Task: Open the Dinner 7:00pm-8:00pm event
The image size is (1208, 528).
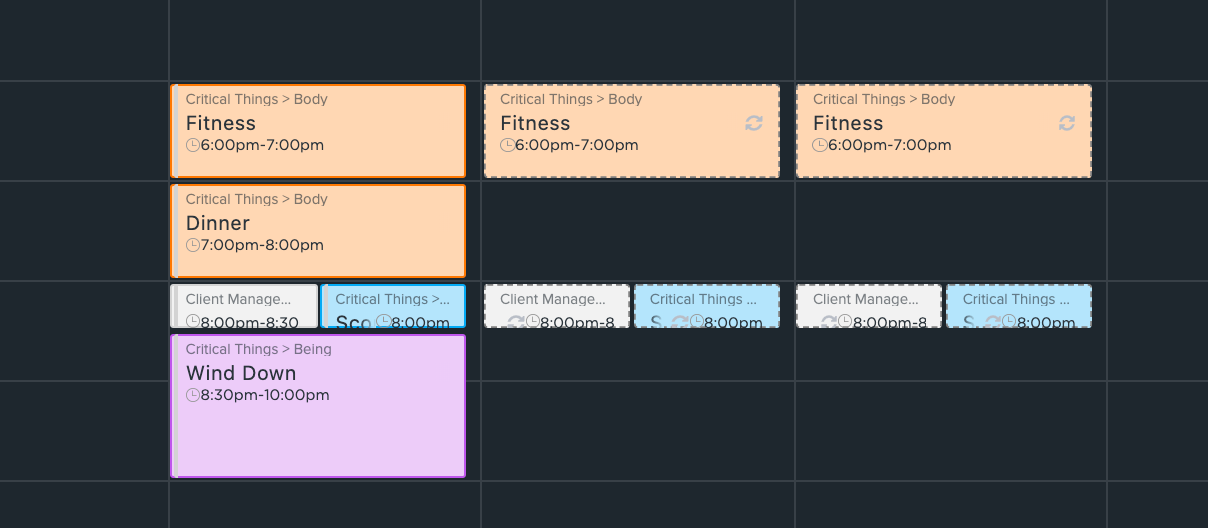Action: [318, 231]
